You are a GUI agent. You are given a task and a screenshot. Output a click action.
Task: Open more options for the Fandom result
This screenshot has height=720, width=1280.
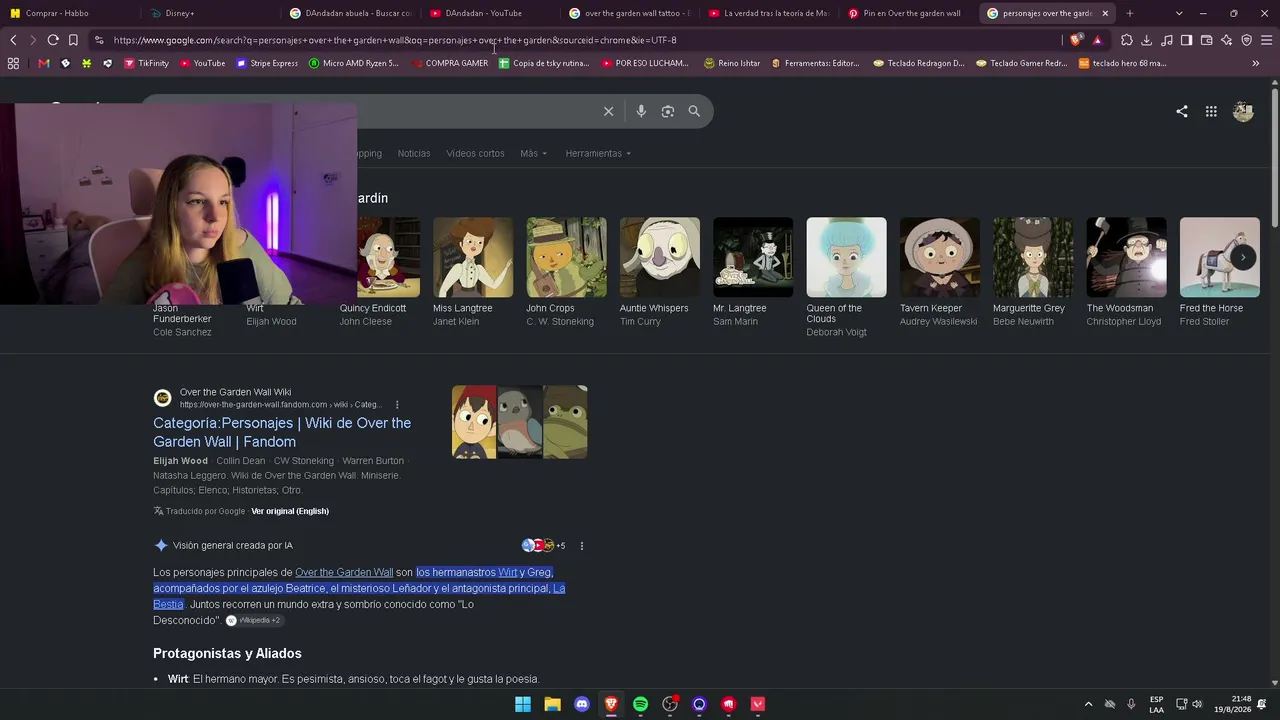point(397,405)
